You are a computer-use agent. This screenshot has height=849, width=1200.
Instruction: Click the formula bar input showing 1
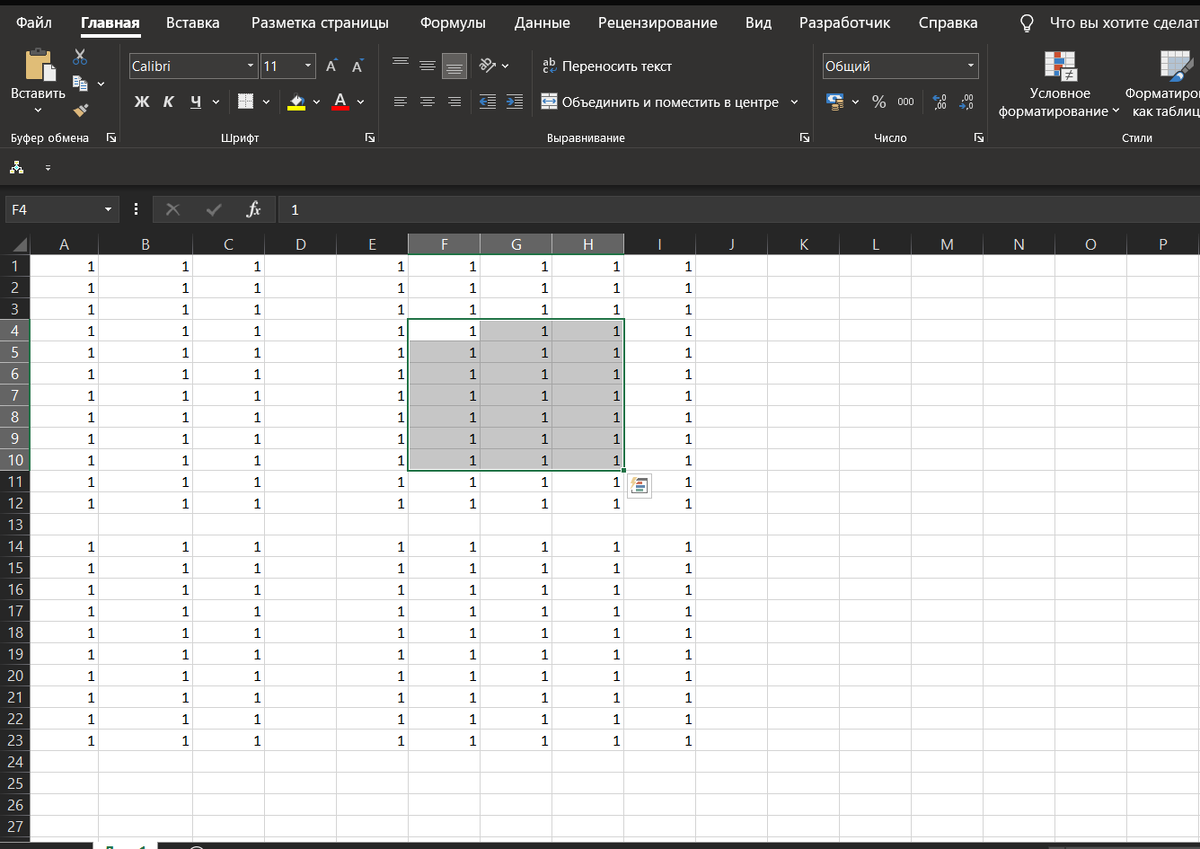739,210
